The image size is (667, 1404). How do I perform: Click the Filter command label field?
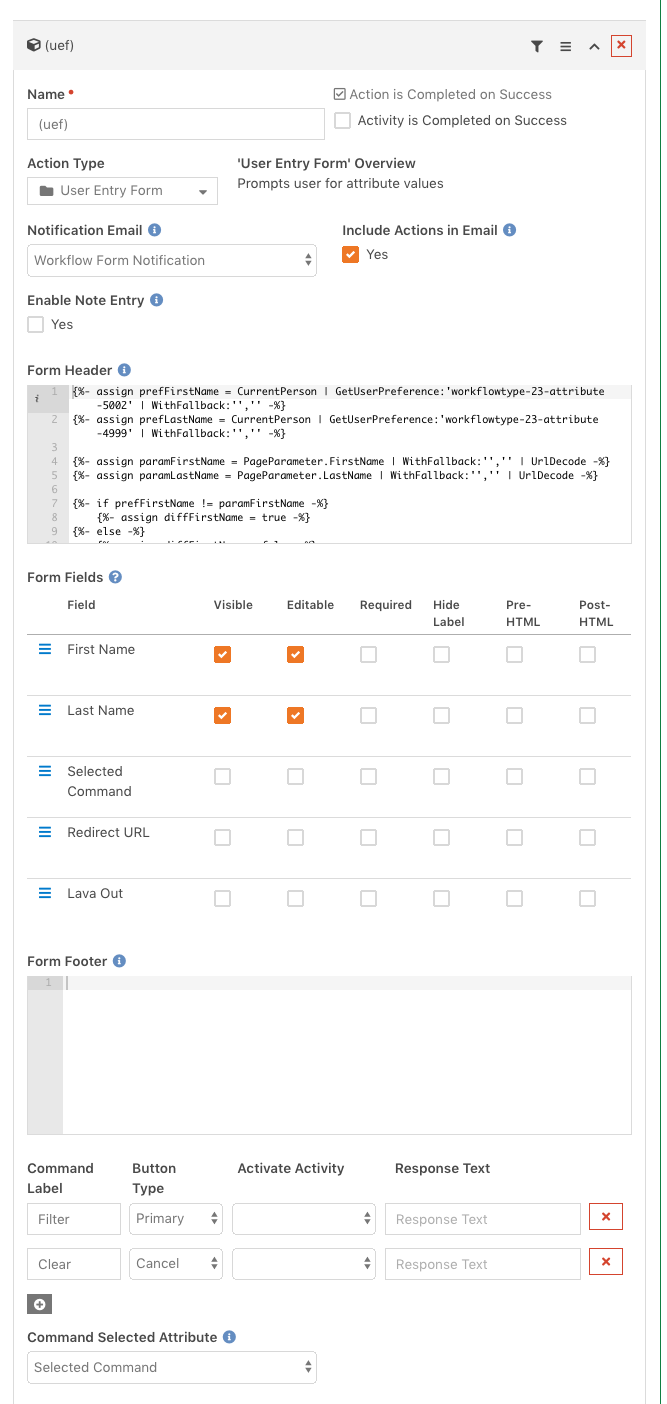[x=74, y=1219]
